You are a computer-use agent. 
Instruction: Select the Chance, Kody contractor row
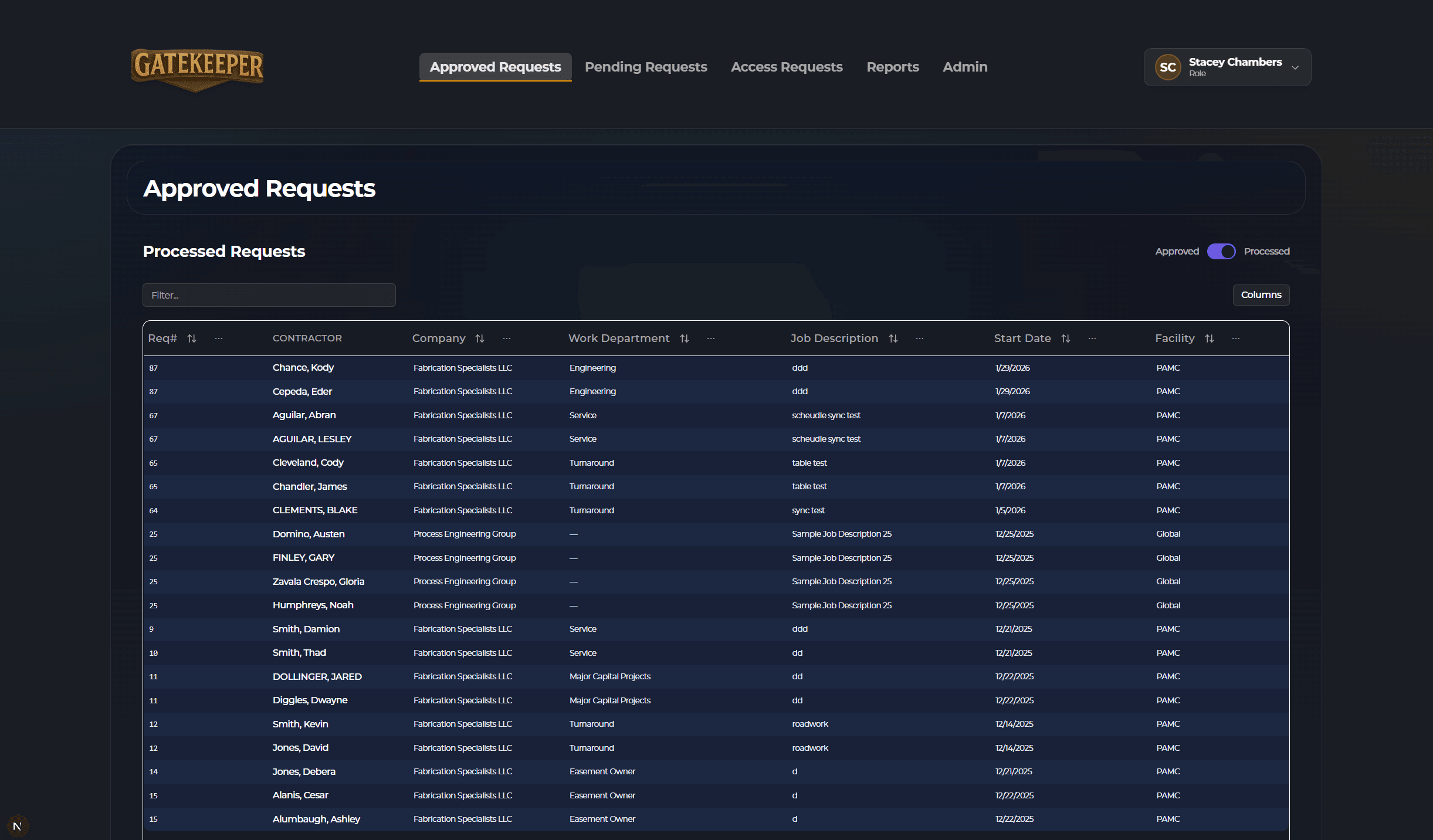click(x=716, y=368)
